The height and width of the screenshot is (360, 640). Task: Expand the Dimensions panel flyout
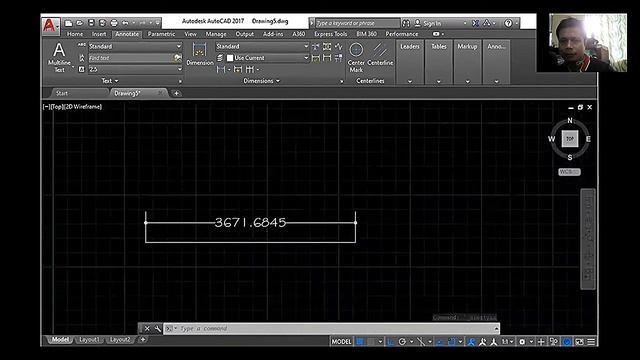coord(262,81)
